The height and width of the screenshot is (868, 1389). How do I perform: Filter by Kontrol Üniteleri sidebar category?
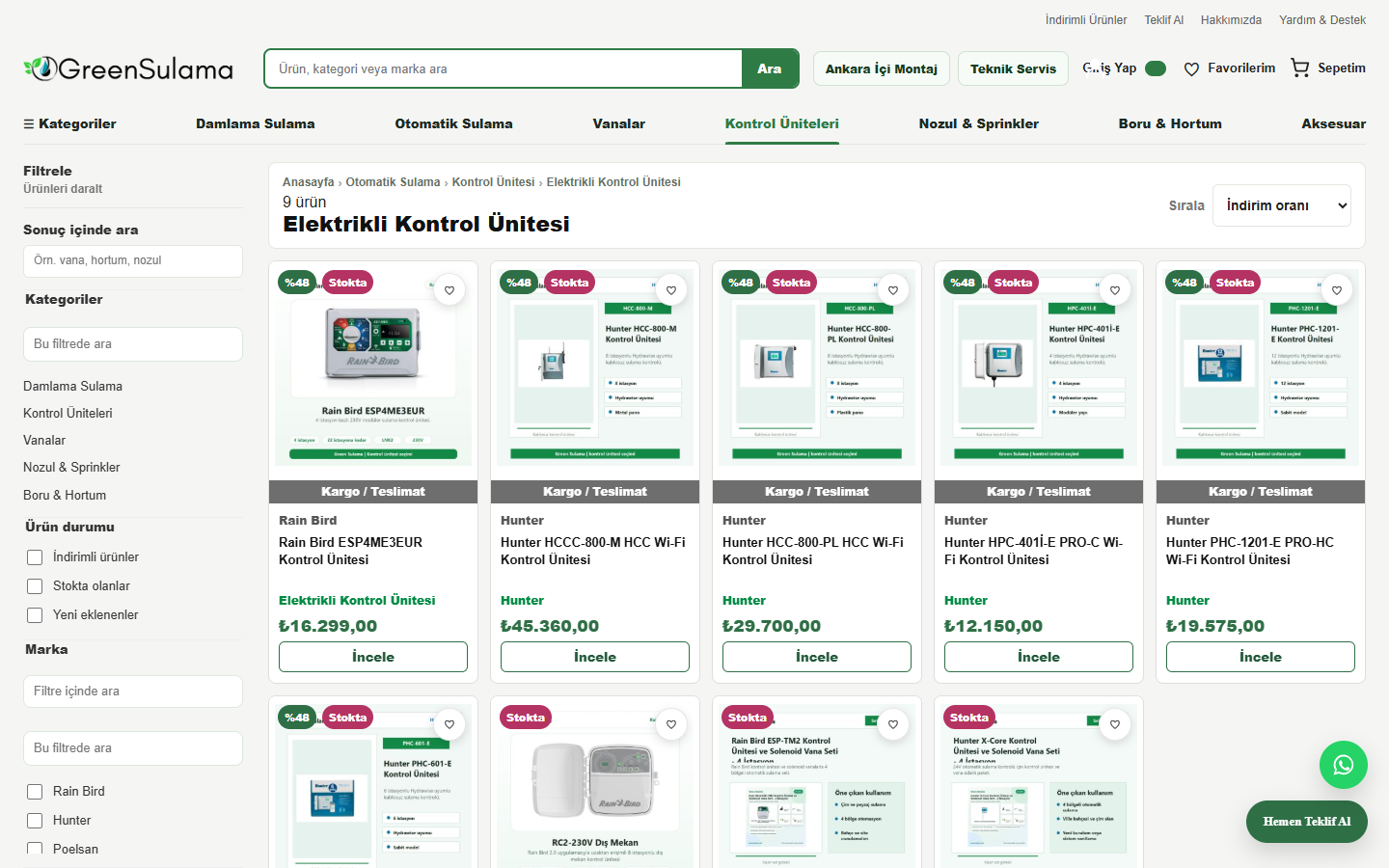click(x=68, y=413)
